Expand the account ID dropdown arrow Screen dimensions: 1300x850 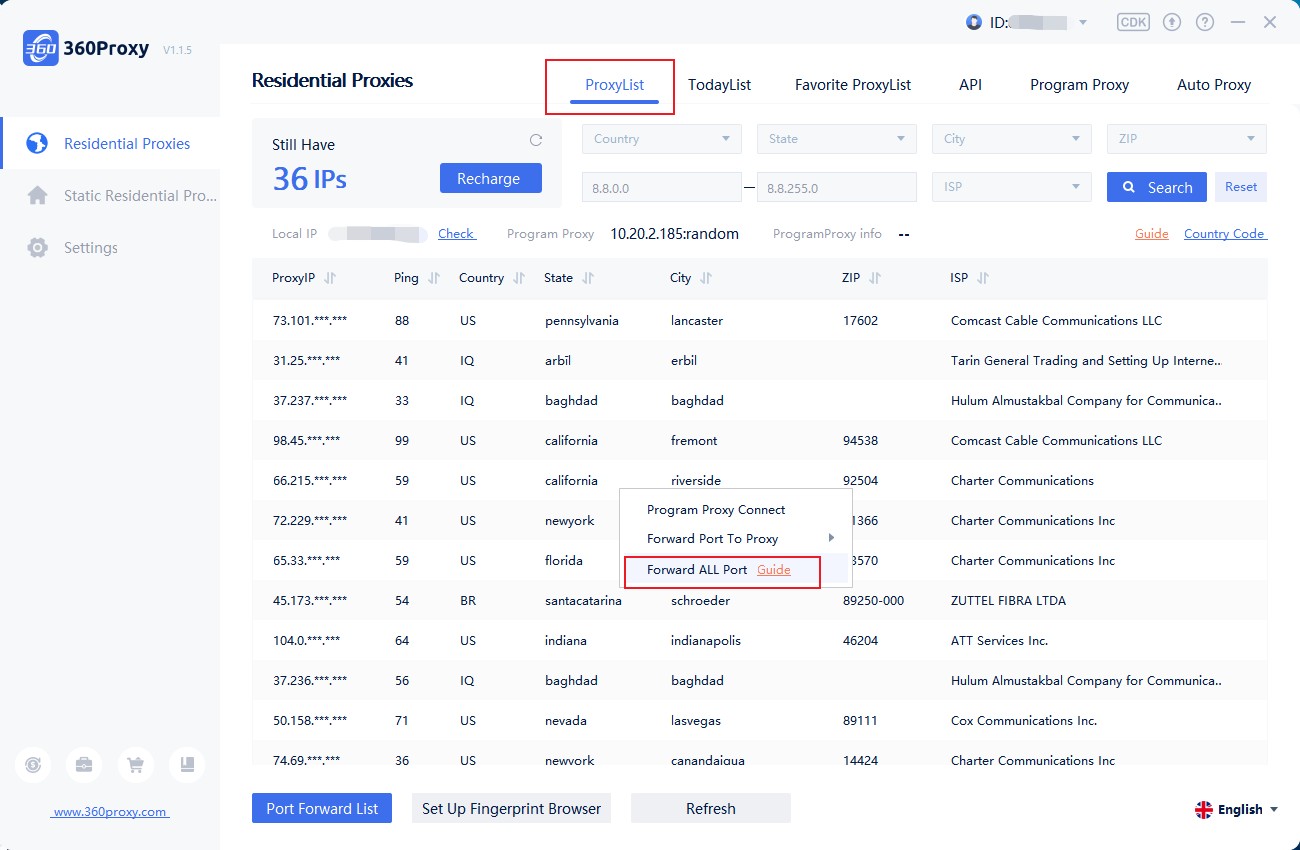[x=1083, y=22]
